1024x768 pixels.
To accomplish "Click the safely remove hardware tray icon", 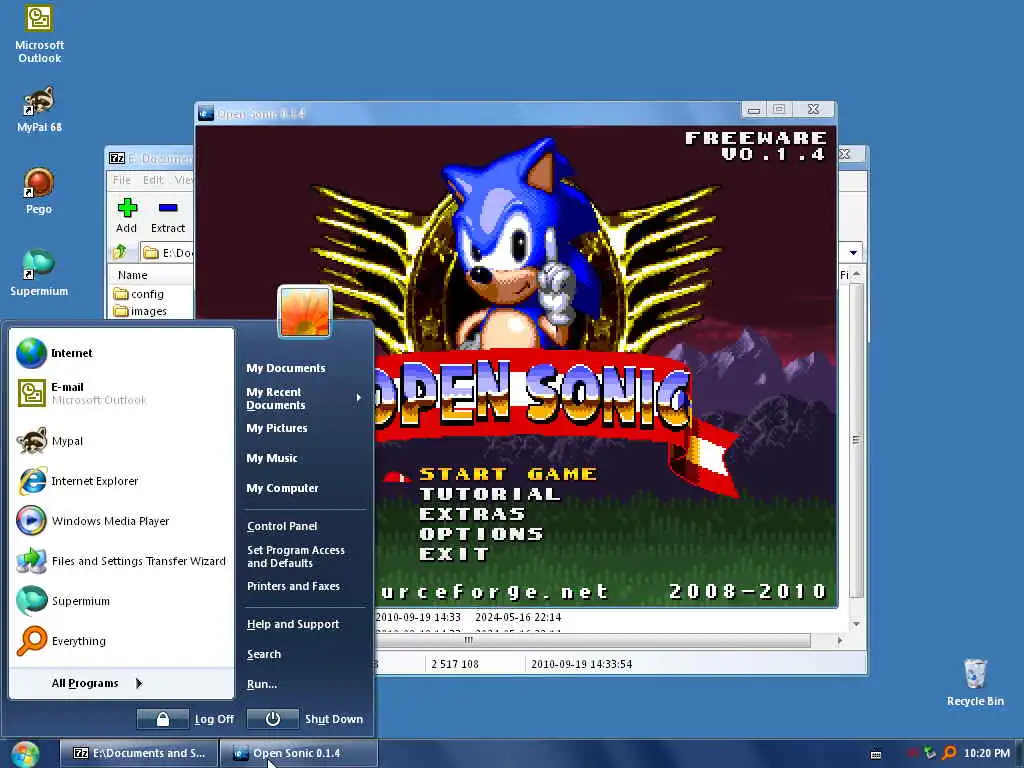I will (x=930, y=753).
